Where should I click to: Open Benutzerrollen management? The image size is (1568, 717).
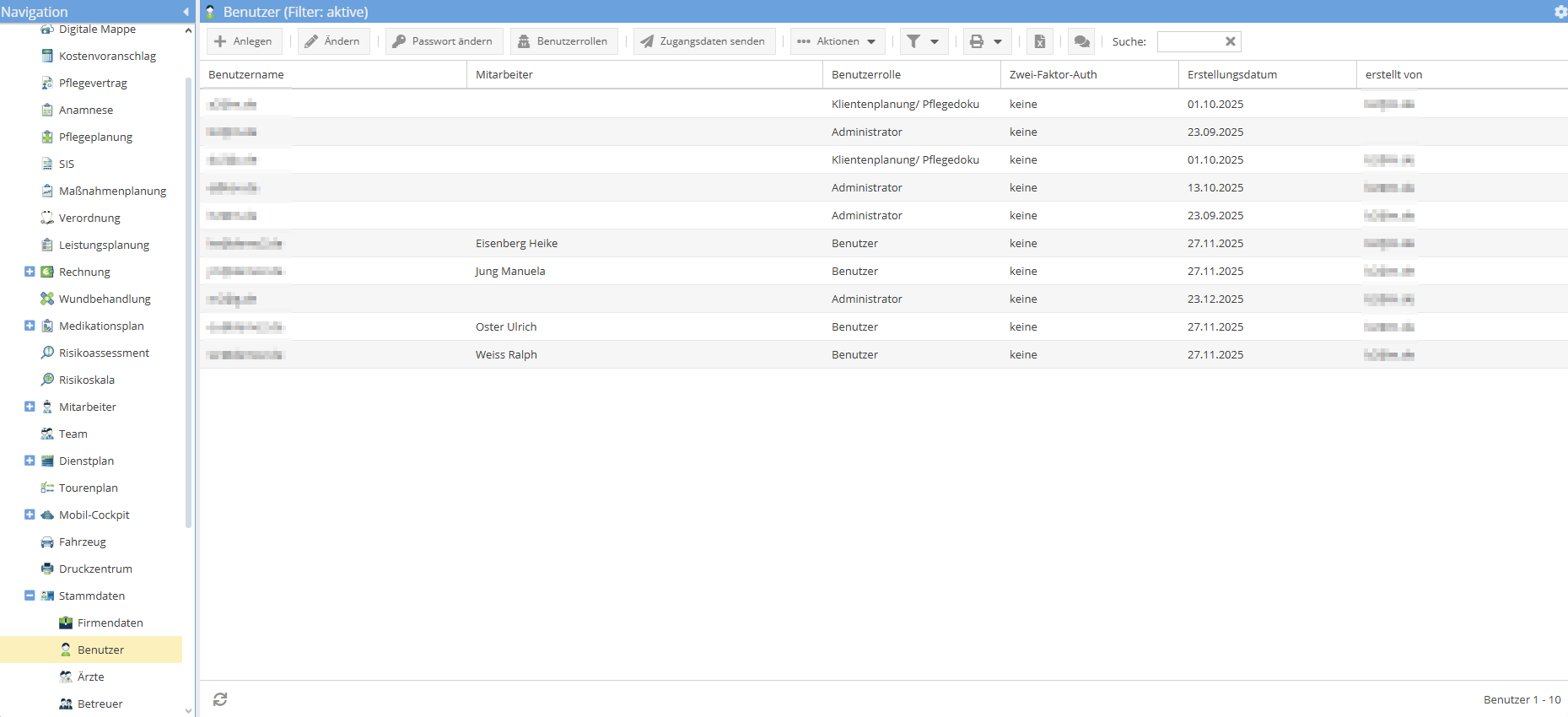click(x=563, y=41)
